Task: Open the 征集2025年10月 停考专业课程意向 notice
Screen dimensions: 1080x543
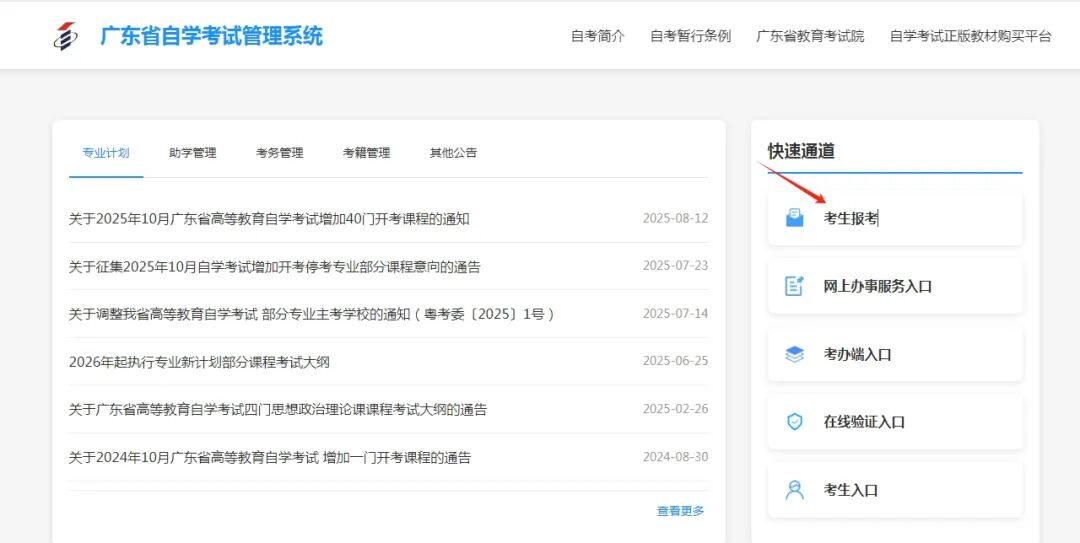Action: (x=275, y=267)
